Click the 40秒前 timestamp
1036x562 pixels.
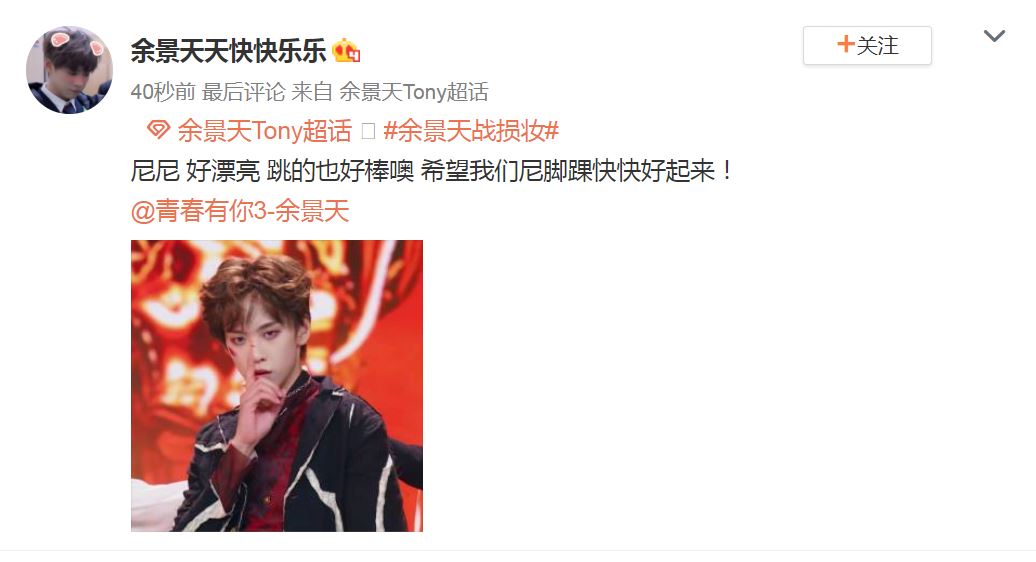163,92
